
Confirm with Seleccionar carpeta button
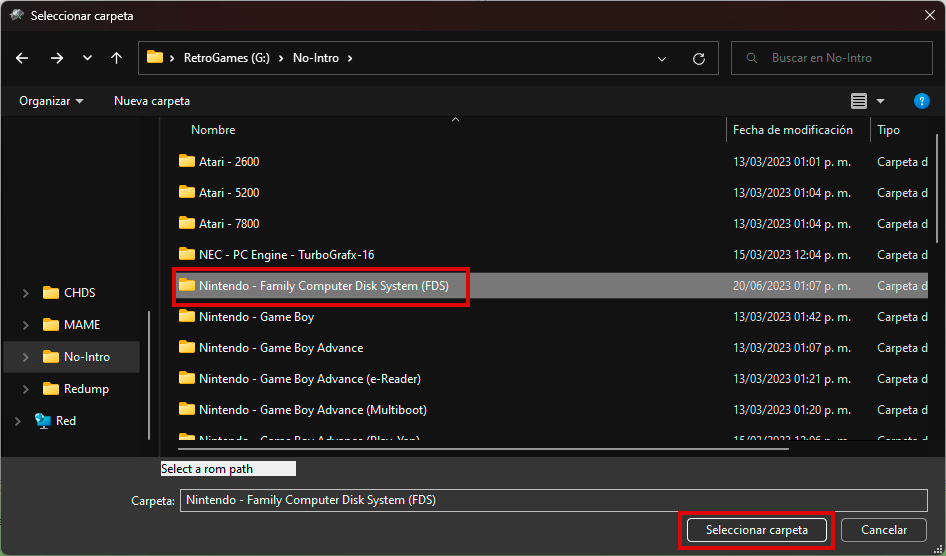[x=757, y=530]
